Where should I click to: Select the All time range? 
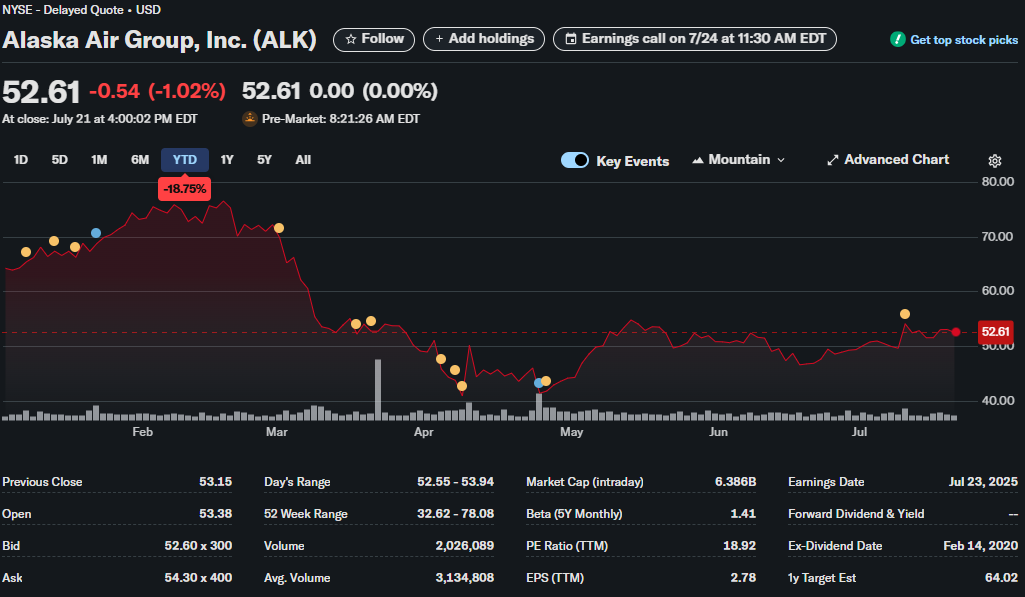click(x=303, y=160)
